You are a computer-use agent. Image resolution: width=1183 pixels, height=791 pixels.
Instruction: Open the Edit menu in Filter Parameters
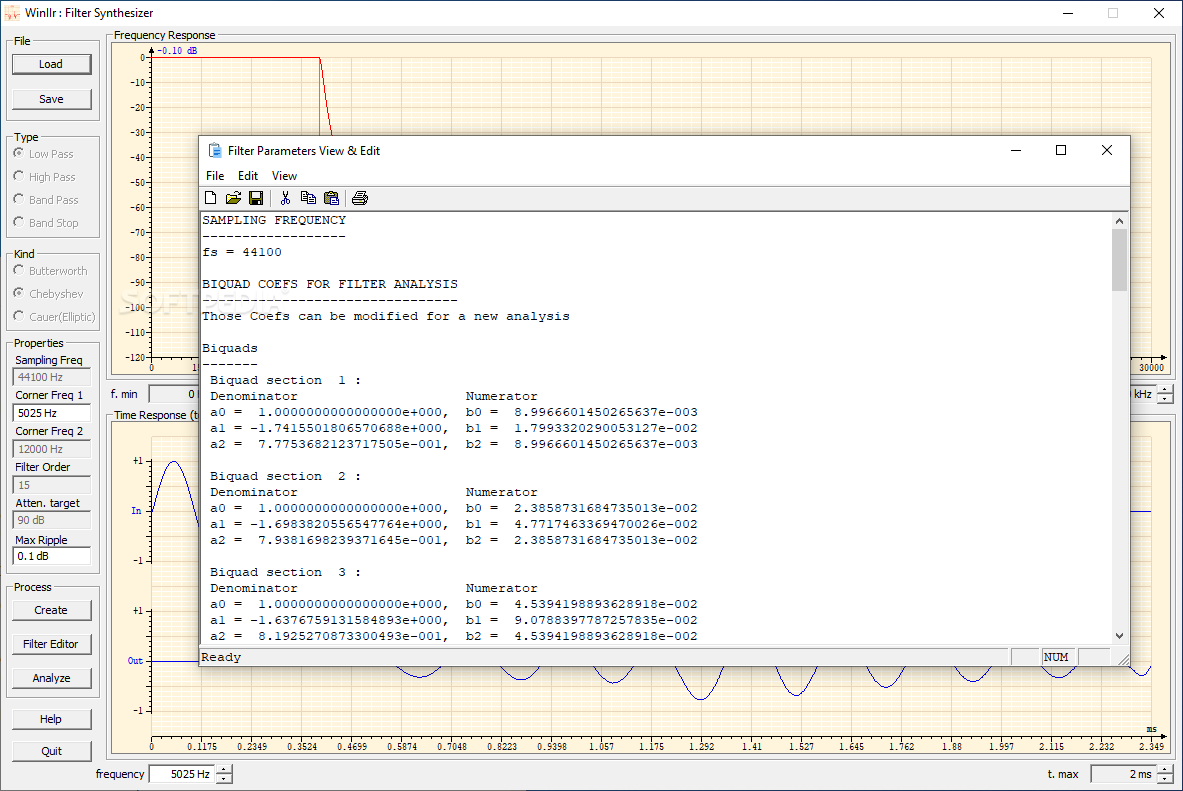coord(248,176)
